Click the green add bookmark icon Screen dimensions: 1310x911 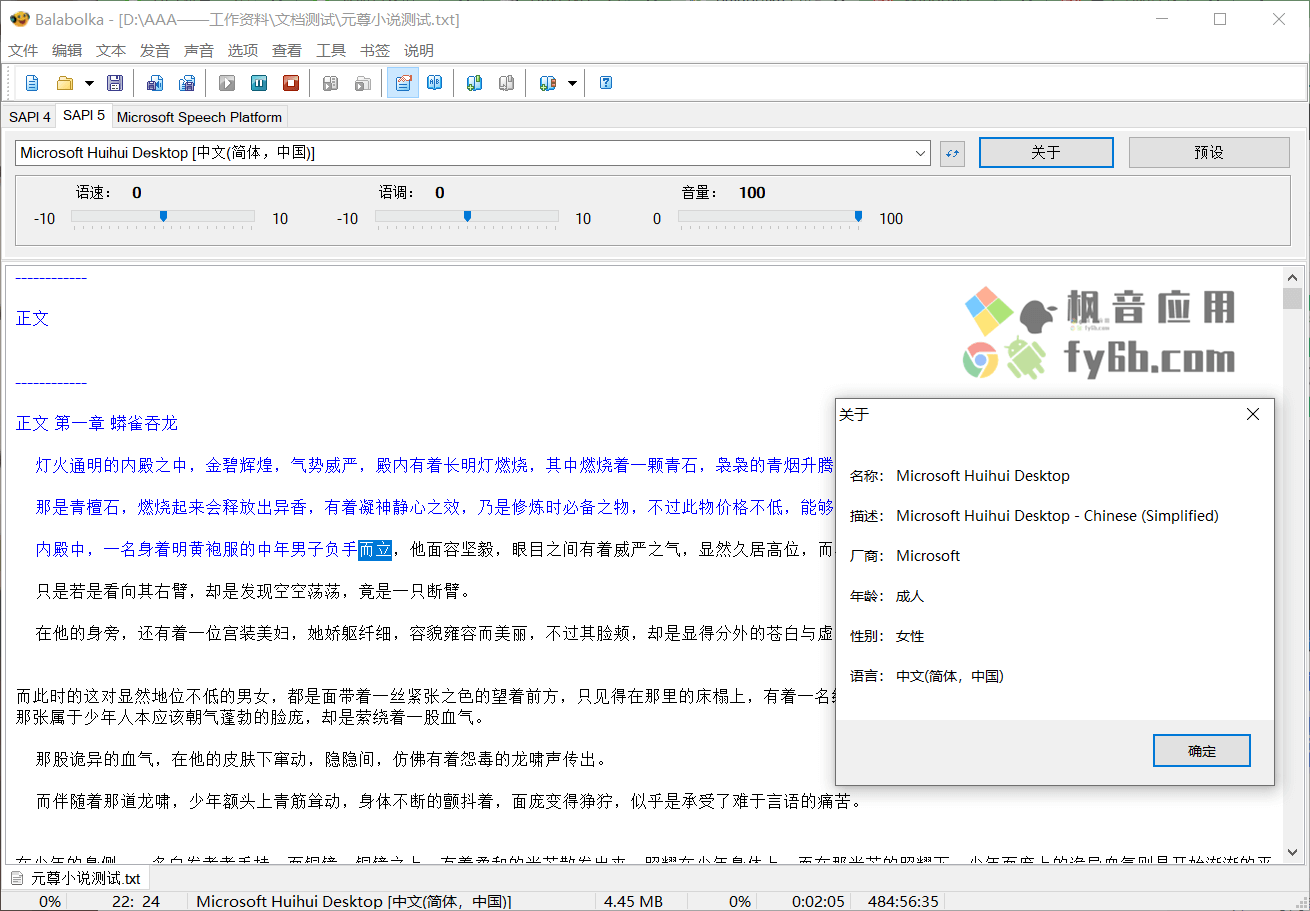tap(475, 83)
